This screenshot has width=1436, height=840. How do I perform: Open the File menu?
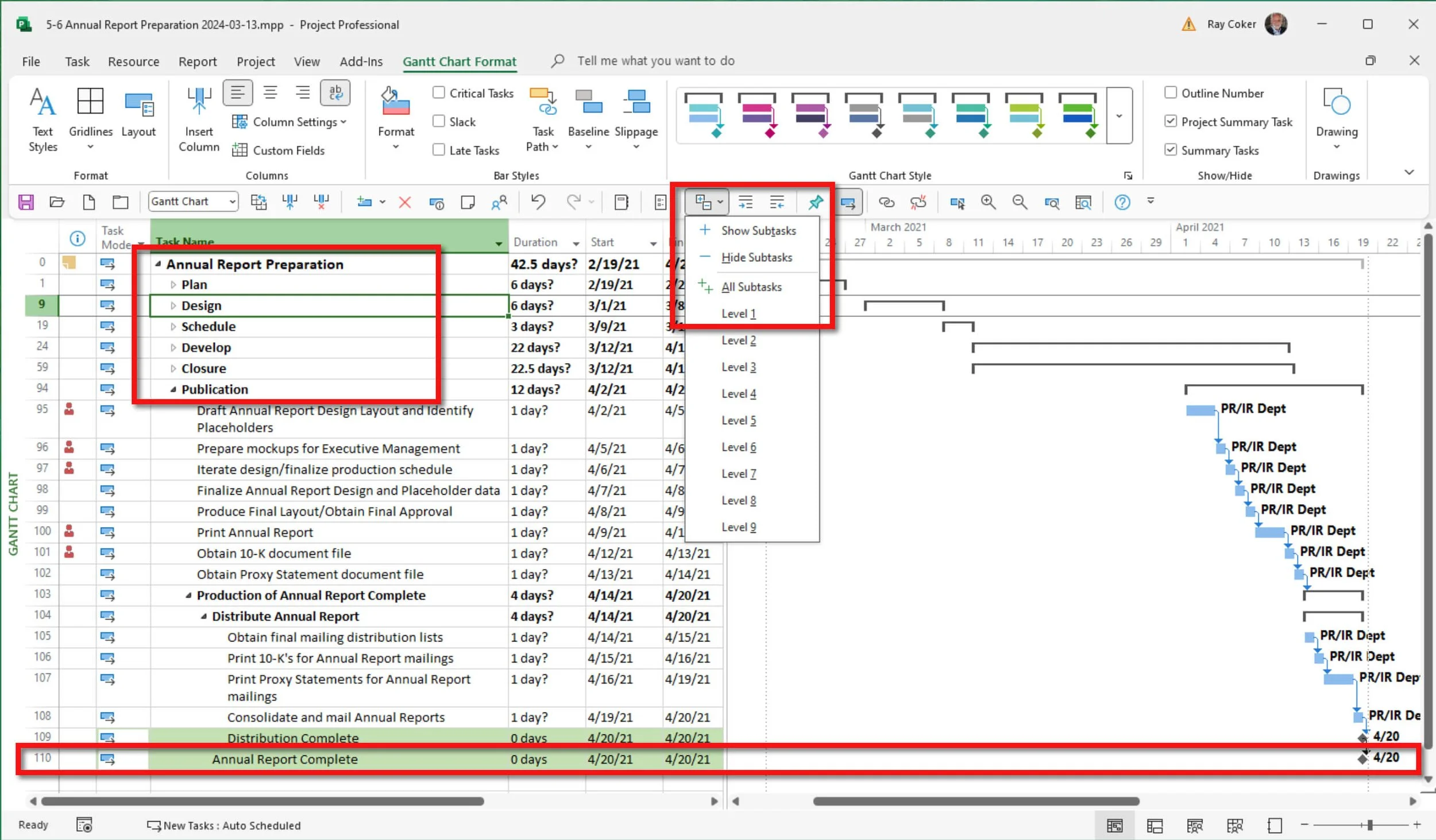point(31,61)
